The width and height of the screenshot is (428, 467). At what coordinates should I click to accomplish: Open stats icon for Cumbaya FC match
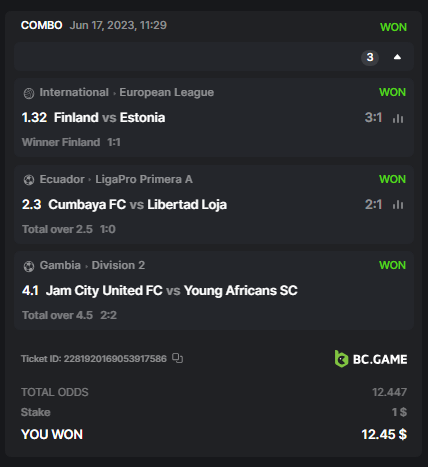pyautogui.click(x=398, y=205)
